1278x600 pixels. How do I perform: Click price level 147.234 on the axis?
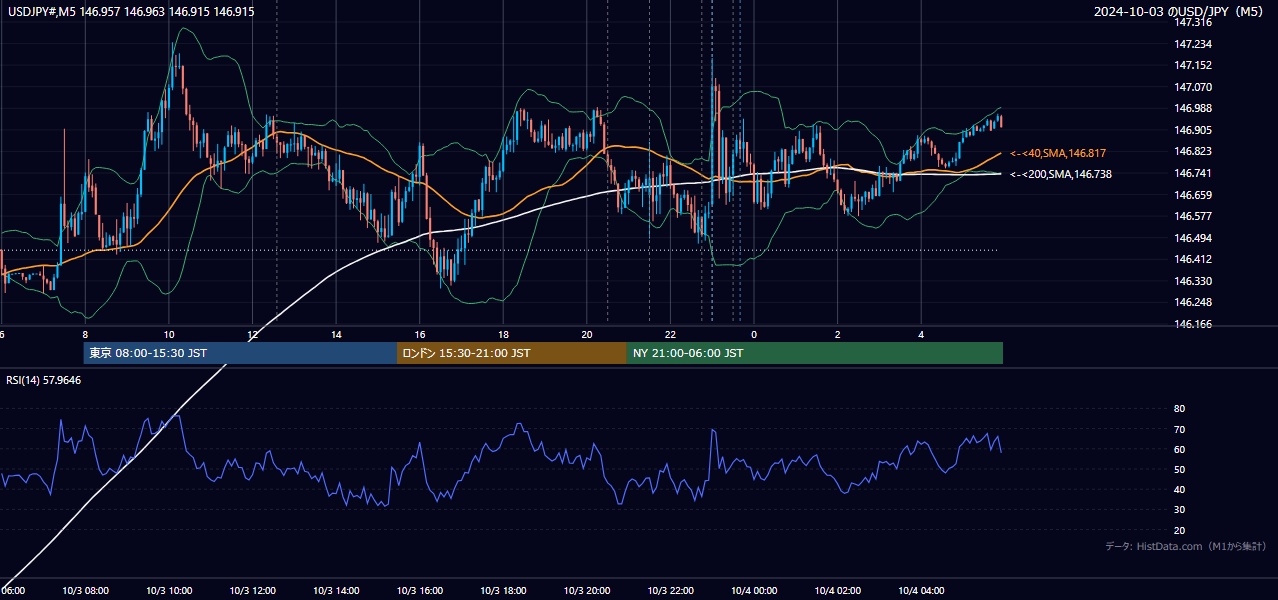click(x=1193, y=44)
